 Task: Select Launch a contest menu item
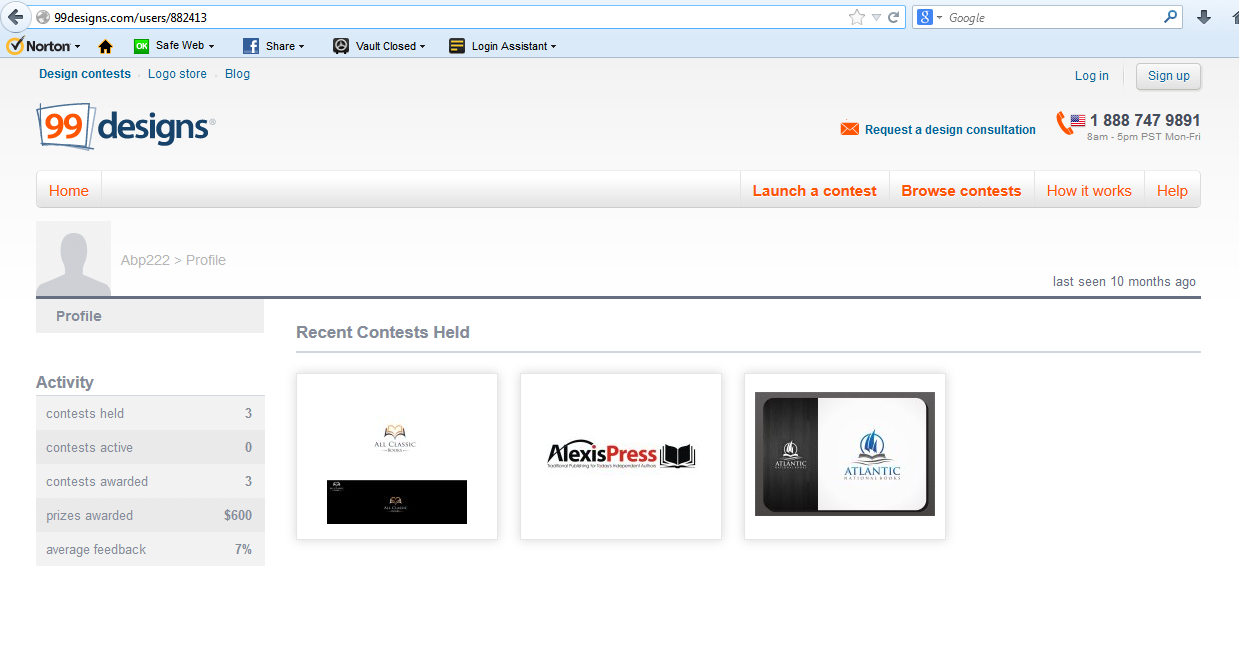point(814,190)
